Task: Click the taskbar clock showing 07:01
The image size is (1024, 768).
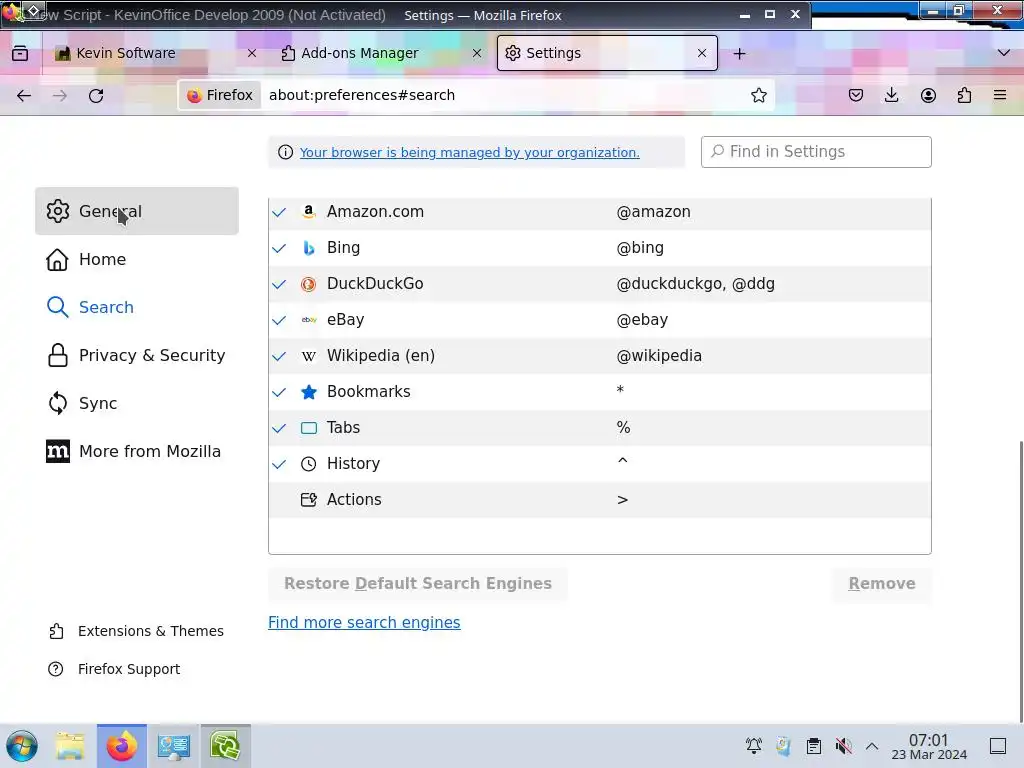Action: tap(929, 746)
